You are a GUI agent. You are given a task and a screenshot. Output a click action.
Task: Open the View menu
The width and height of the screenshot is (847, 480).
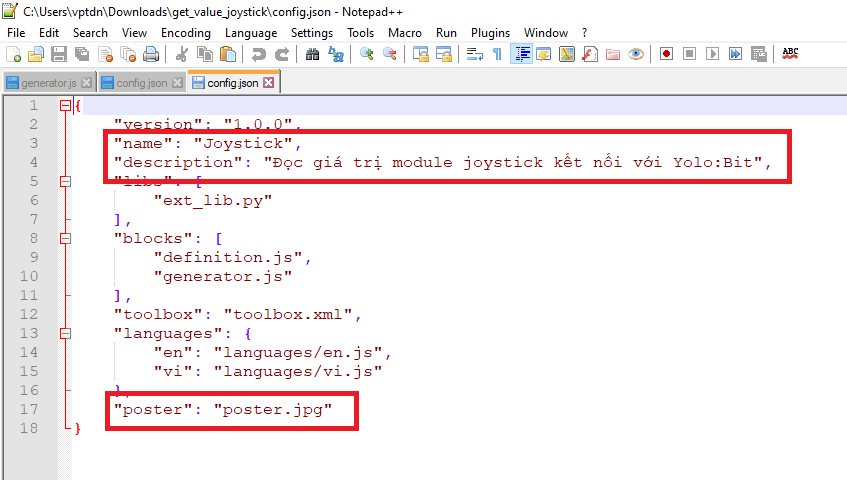coord(134,33)
